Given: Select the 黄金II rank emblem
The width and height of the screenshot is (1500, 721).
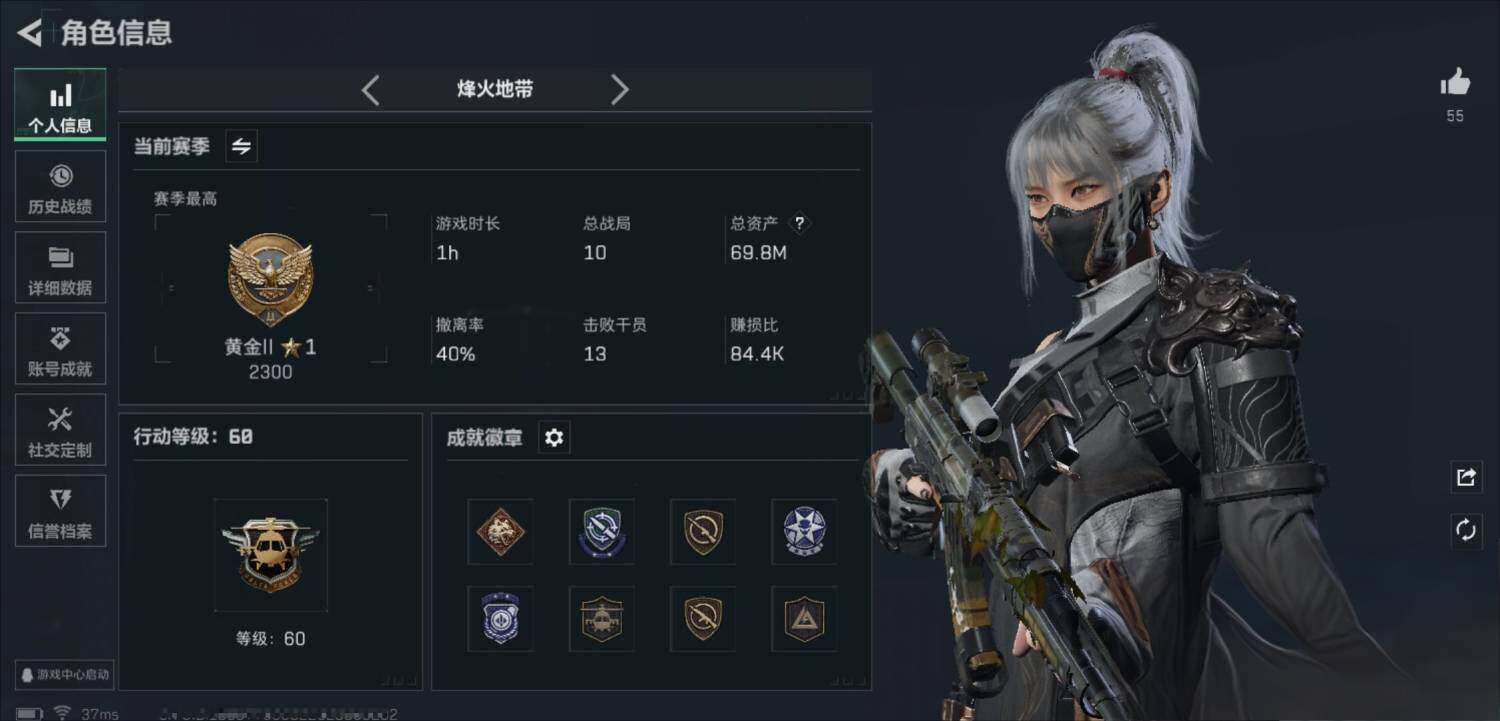Looking at the screenshot, I should pos(270,281).
